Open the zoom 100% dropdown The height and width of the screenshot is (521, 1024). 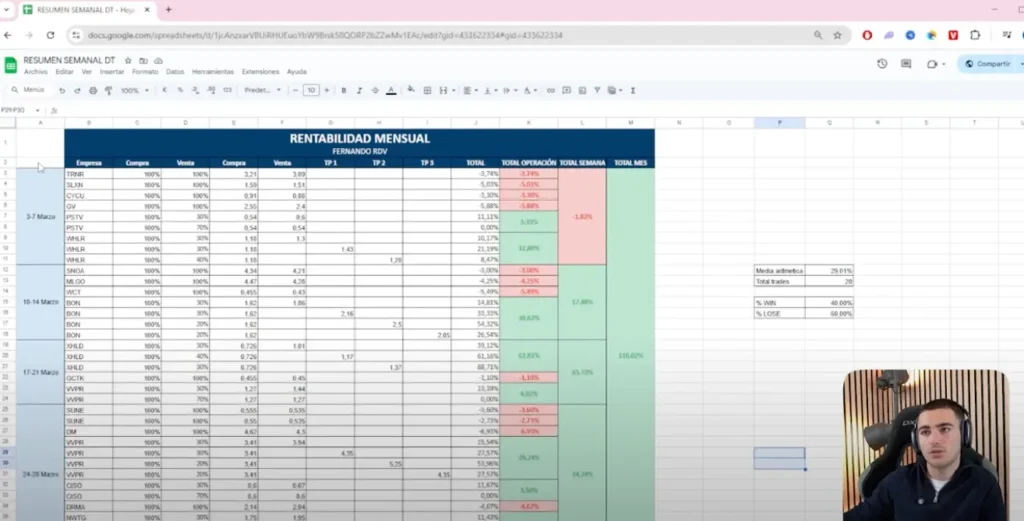135,91
